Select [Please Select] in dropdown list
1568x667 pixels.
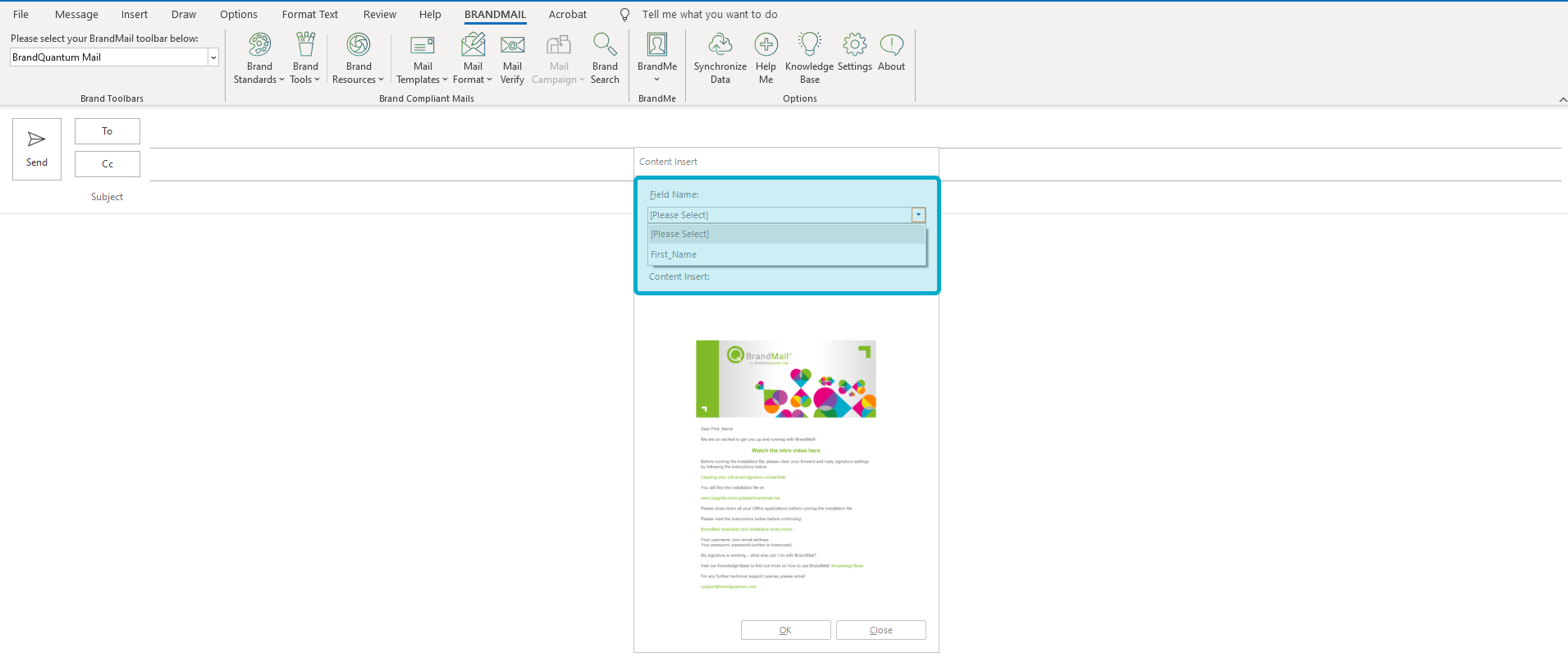(787, 234)
